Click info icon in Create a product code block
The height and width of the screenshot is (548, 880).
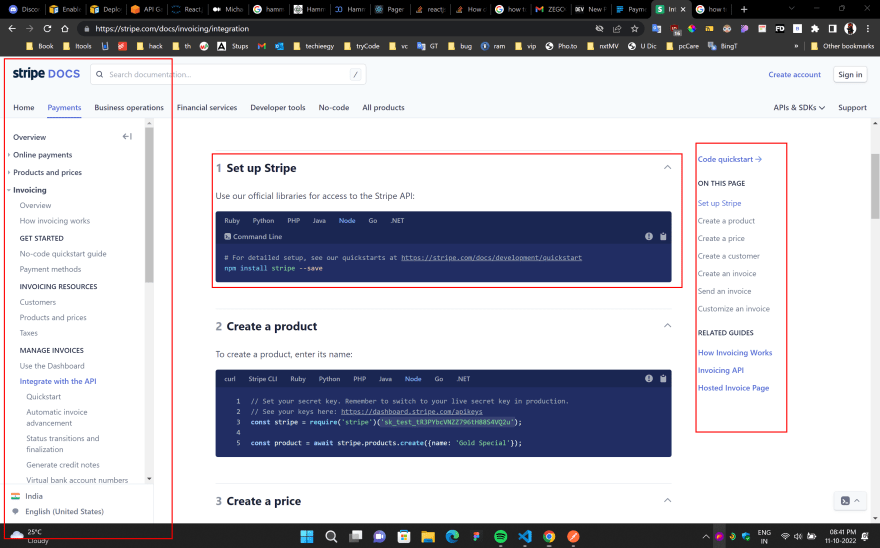649,378
